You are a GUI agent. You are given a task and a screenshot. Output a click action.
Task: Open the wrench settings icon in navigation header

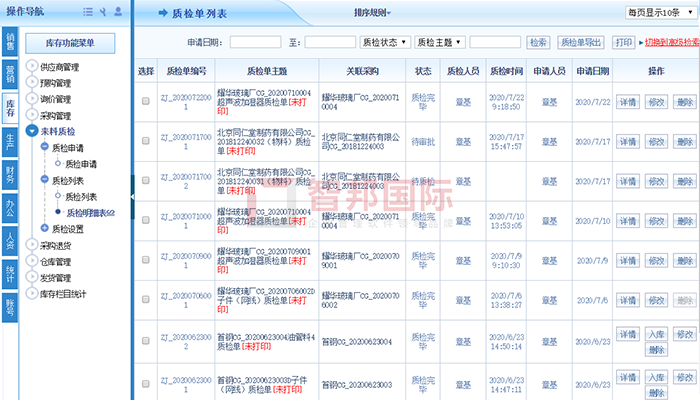pos(103,12)
